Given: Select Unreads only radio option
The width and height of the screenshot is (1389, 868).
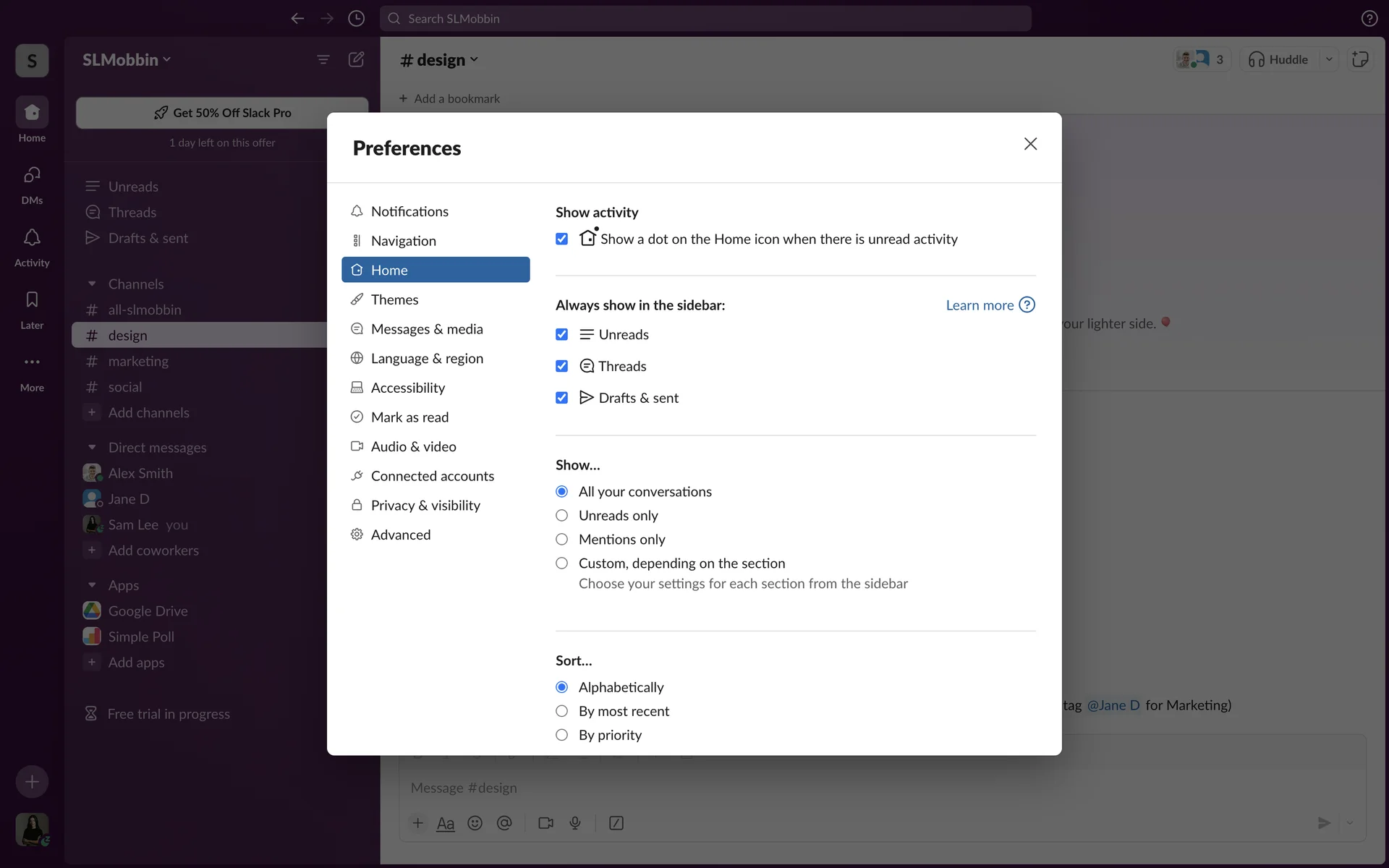Looking at the screenshot, I should click(561, 516).
